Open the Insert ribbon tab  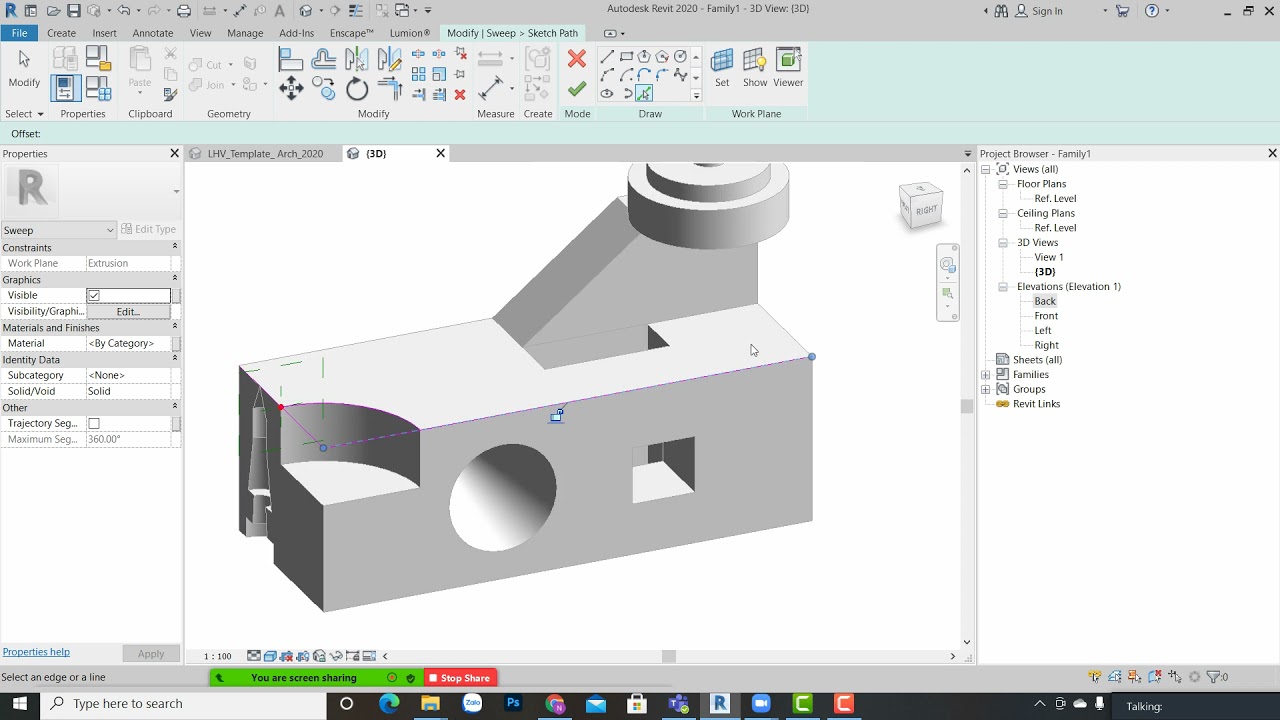pyautogui.click(x=104, y=33)
